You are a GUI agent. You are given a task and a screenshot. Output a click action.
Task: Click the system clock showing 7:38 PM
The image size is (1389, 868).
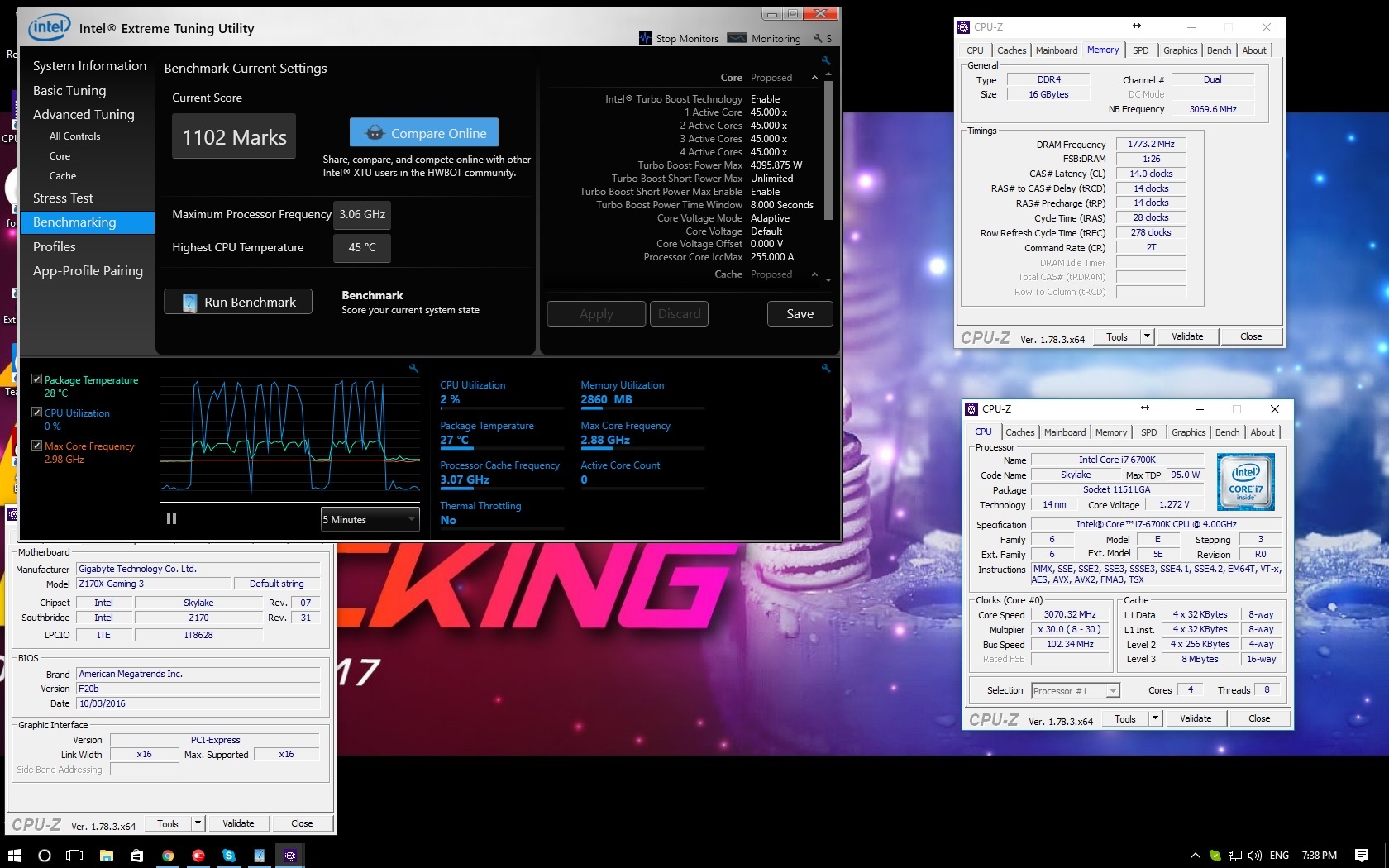click(1320, 856)
